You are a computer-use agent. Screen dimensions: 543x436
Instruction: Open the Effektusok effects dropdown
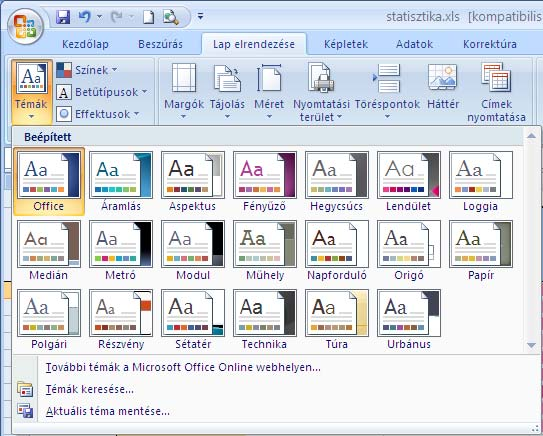[x=98, y=114]
